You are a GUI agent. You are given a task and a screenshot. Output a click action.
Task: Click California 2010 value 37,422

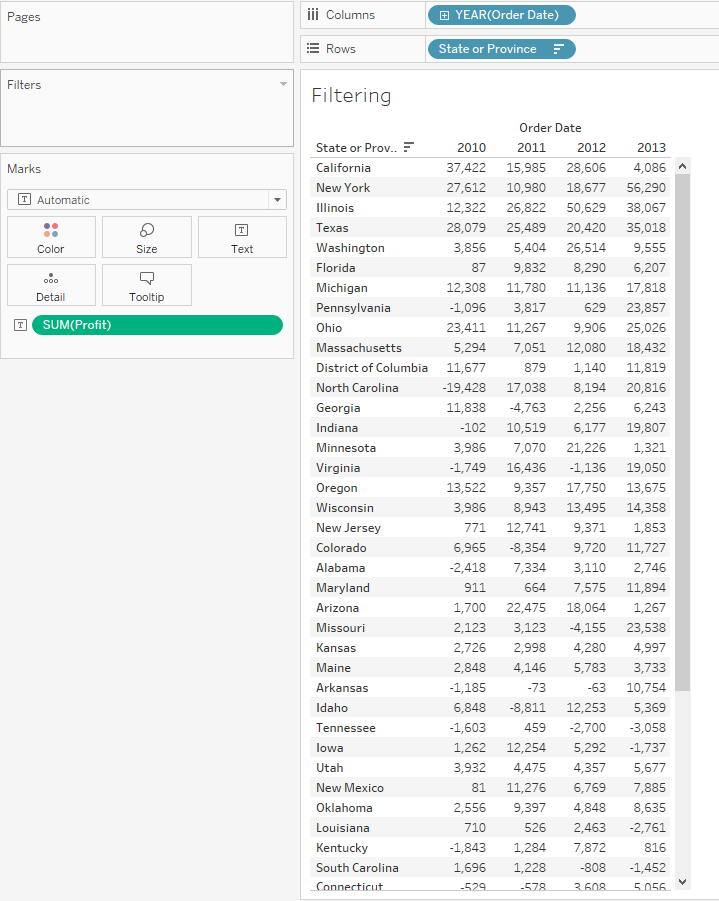click(466, 168)
